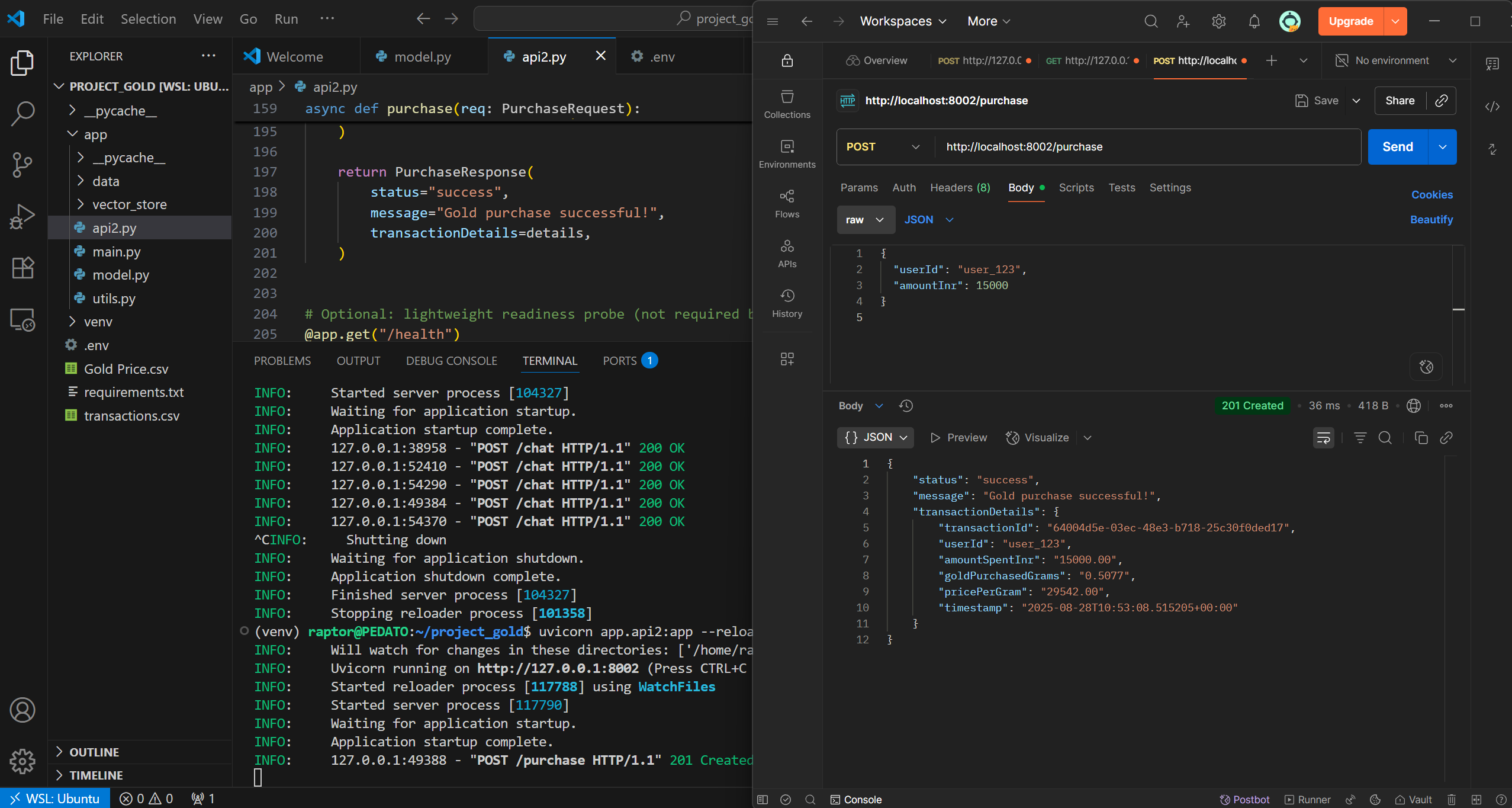
Task: Open Postman APIs sidebar
Action: click(x=787, y=254)
